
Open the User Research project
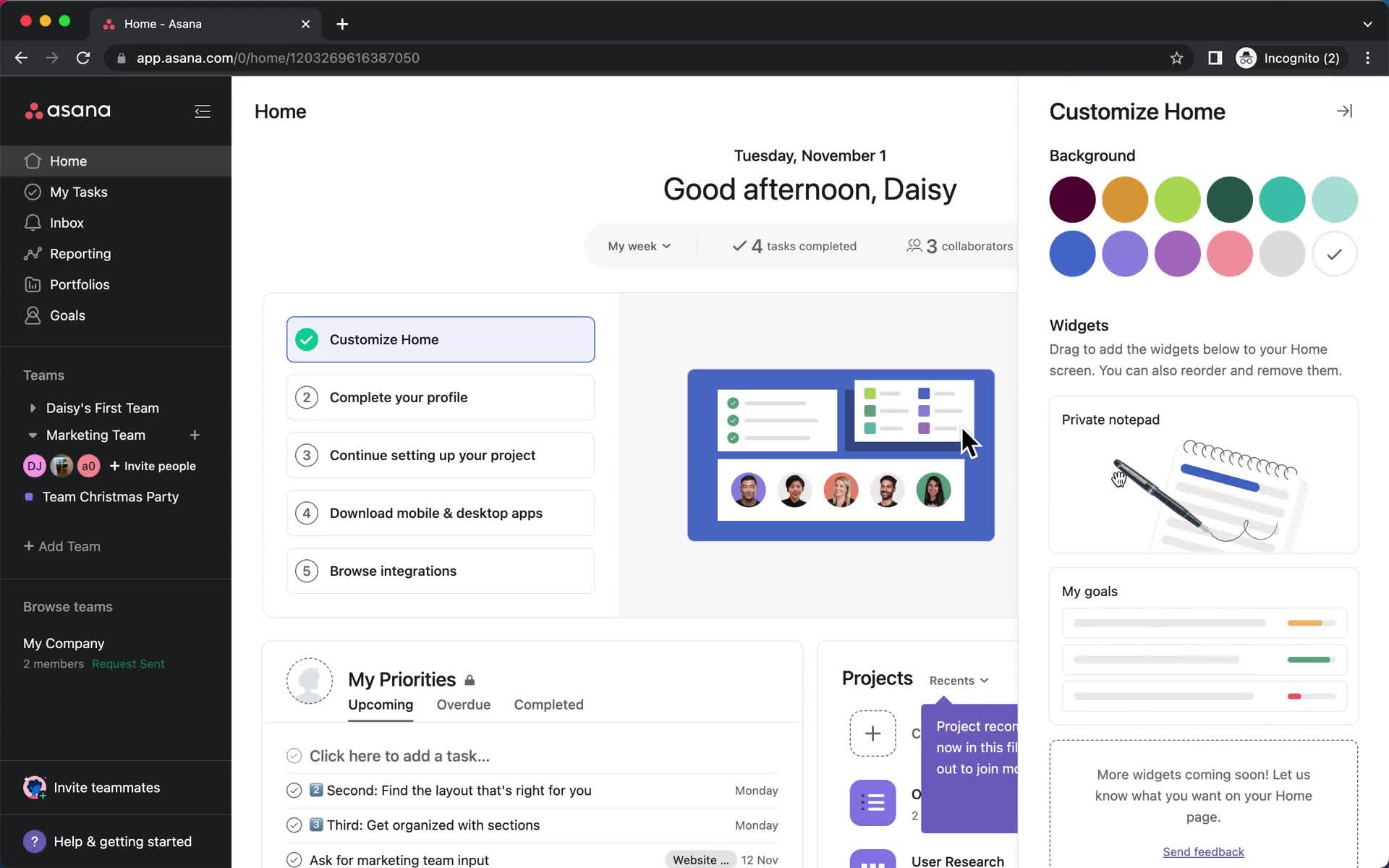957,861
